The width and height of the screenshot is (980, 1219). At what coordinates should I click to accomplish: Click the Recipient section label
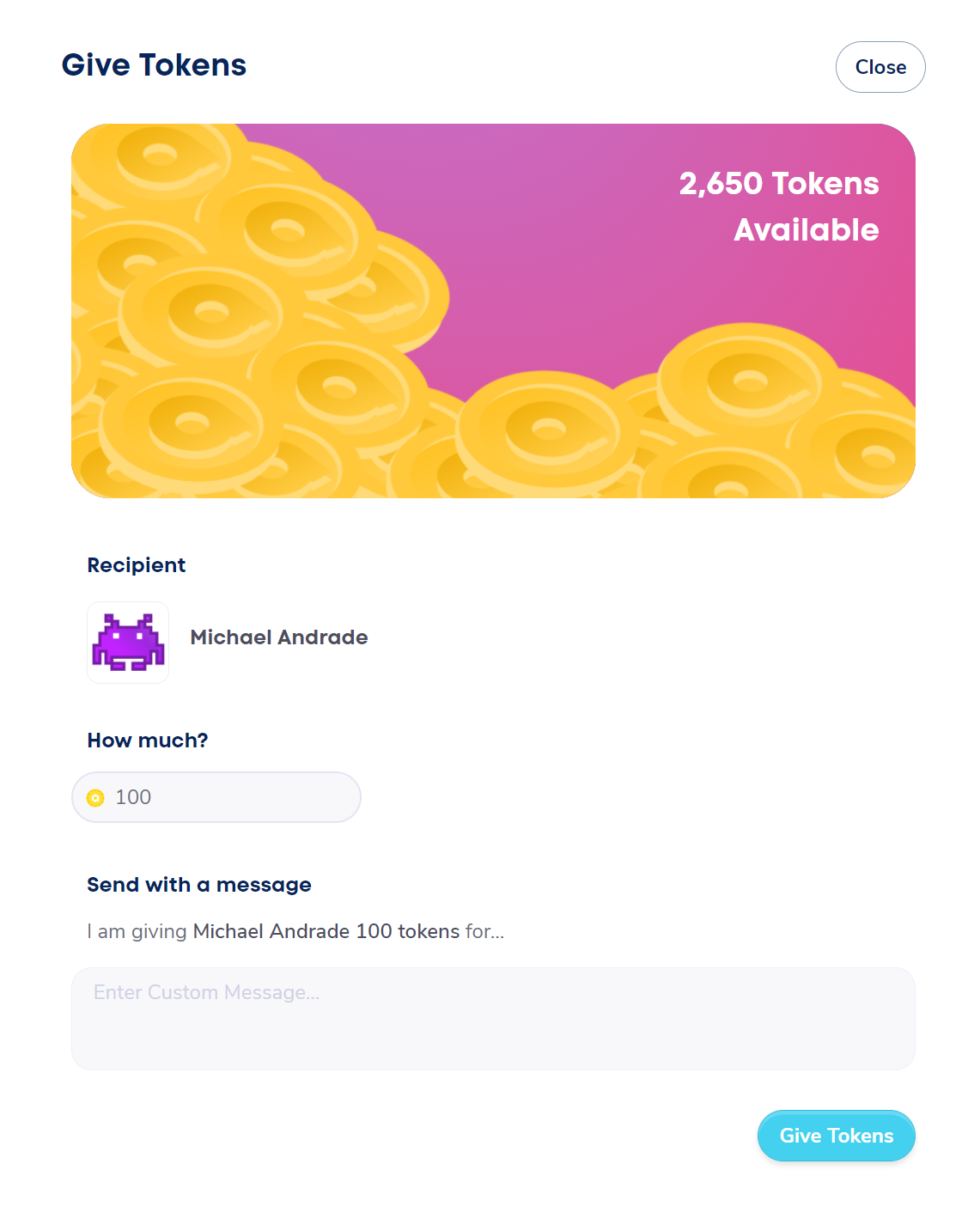(137, 565)
